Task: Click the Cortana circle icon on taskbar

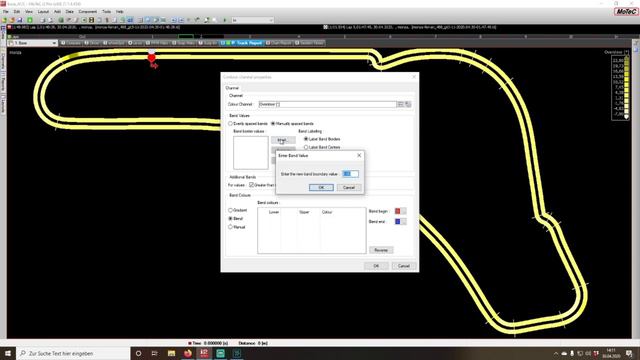Action: [x=138, y=353]
